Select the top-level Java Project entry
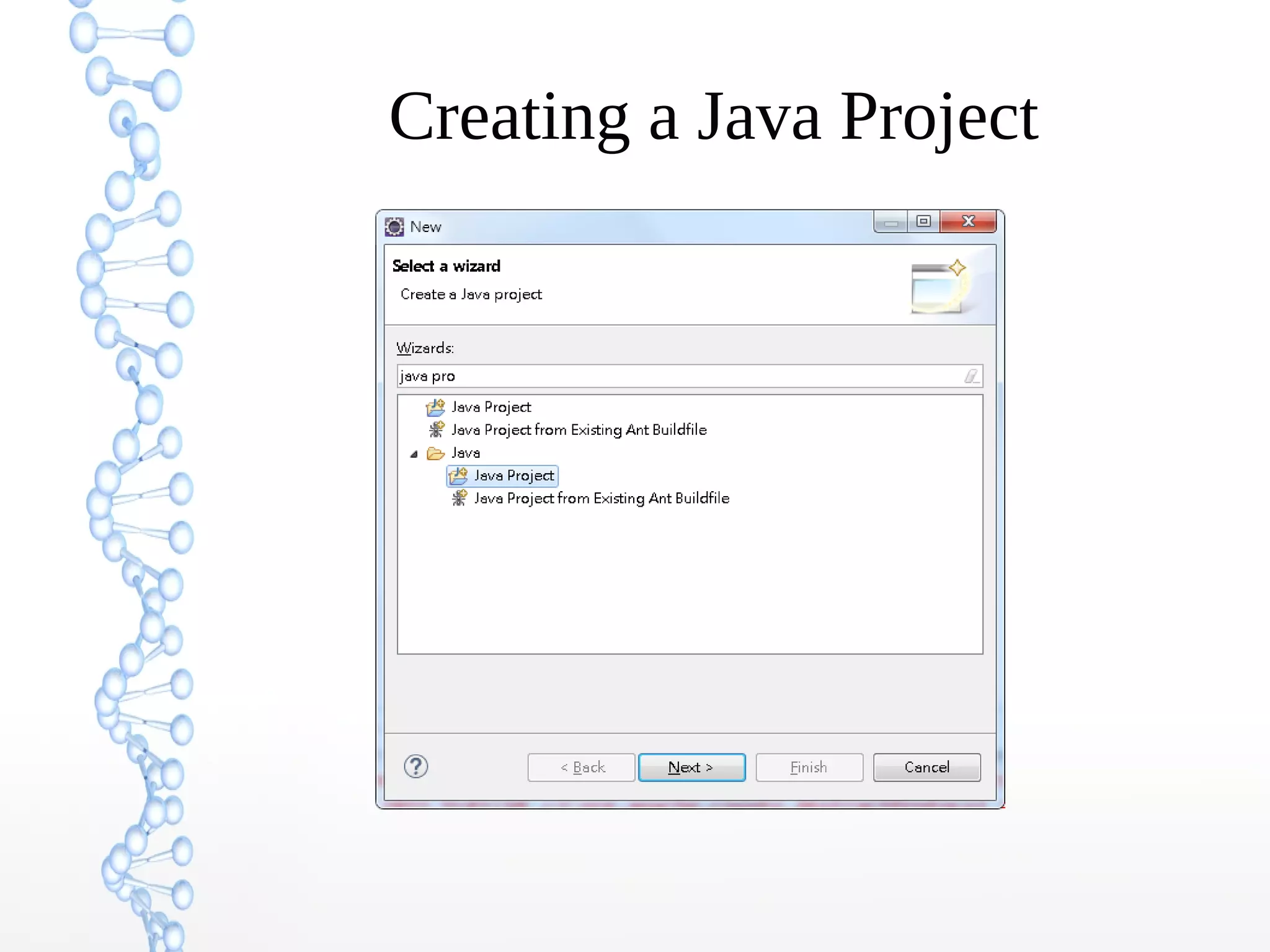Image resolution: width=1270 pixels, height=952 pixels. (x=491, y=407)
